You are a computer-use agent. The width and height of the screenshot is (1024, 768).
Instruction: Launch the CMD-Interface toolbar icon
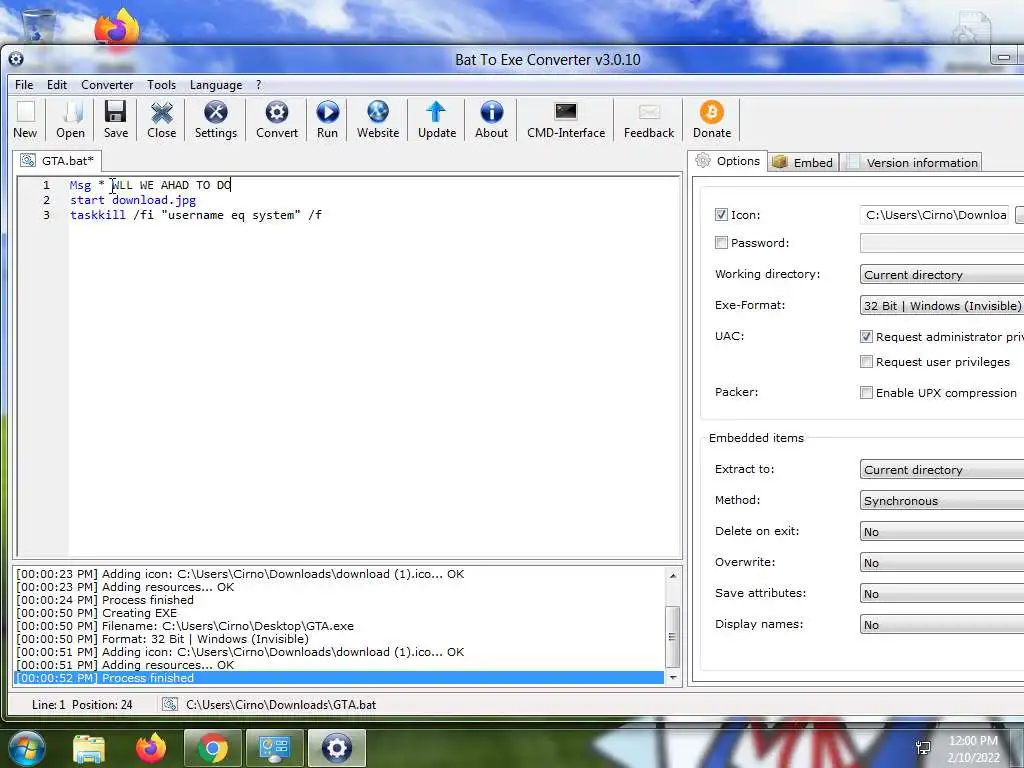tap(566, 120)
